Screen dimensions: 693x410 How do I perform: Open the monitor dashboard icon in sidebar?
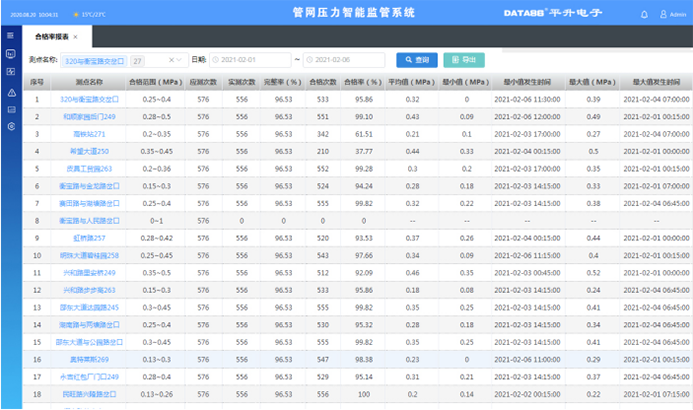[x=11, y=54]
